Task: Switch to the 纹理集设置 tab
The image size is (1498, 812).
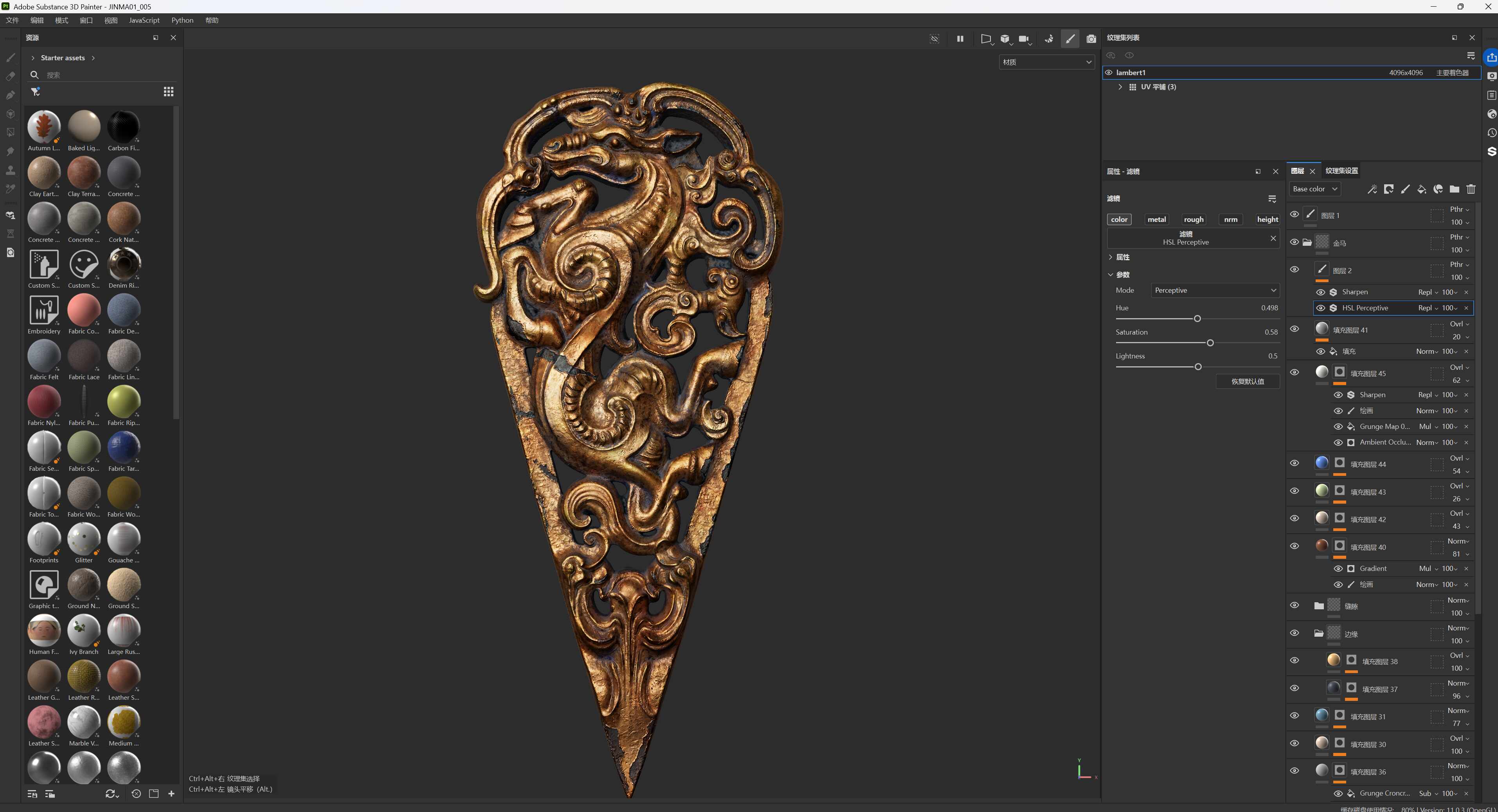Action: click(x=1341, y=171)
